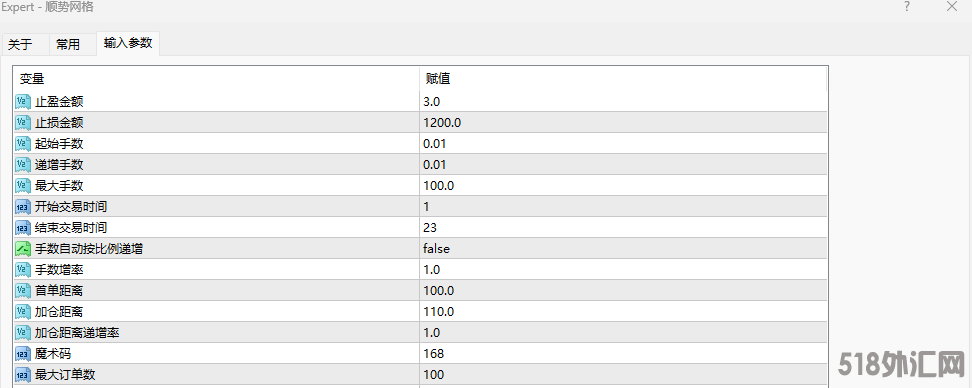Image resolution: width=972 pixels, height=388 pixels.
Task: Switch to the 关于 tab
Action: 20,45
